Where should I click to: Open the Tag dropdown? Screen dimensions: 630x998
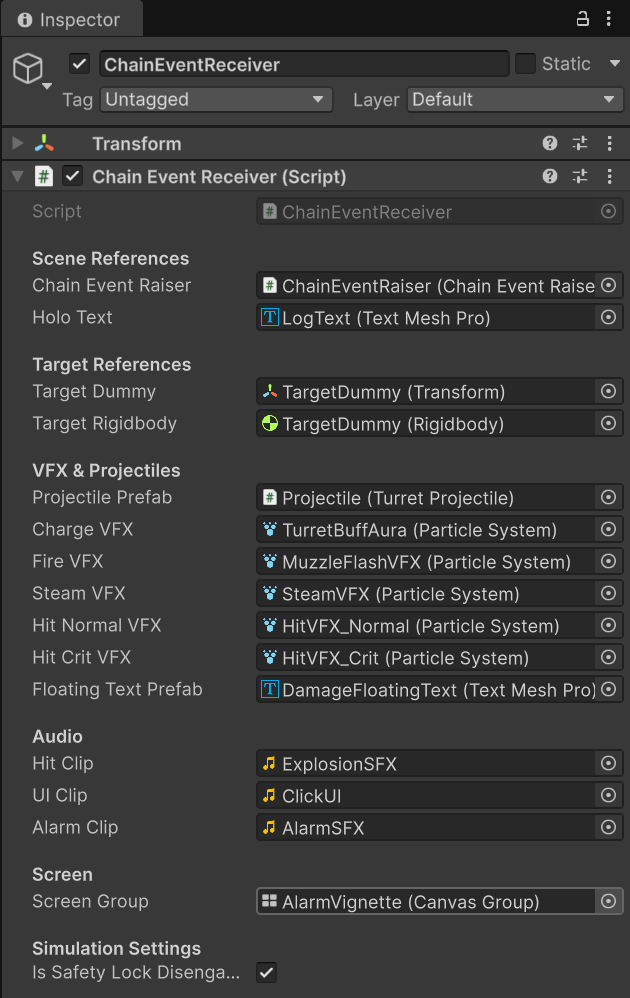[x=217, y=100]
